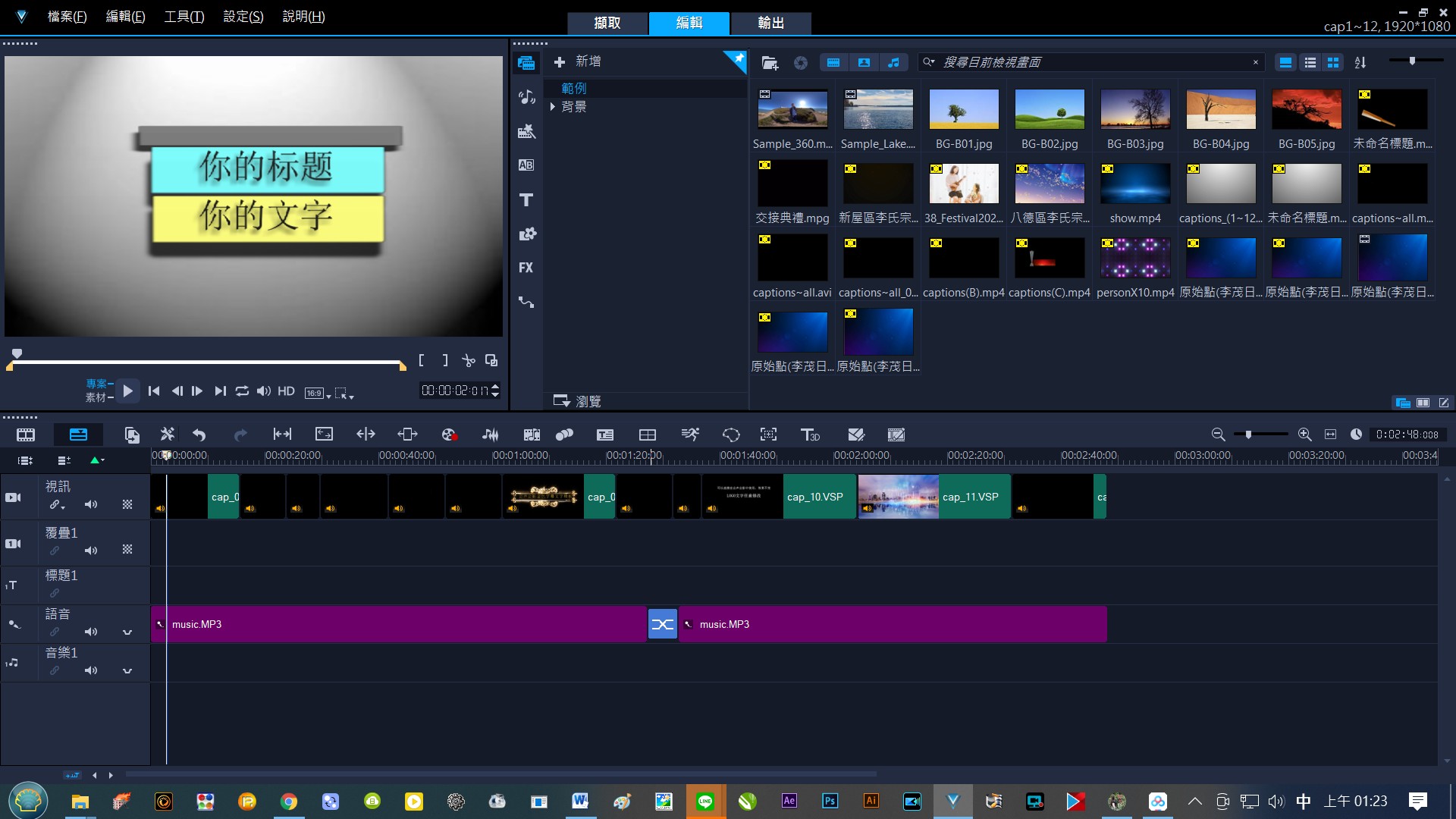
Task: Open the 3D Title Editor tool
Action: [x=810, y=435]
